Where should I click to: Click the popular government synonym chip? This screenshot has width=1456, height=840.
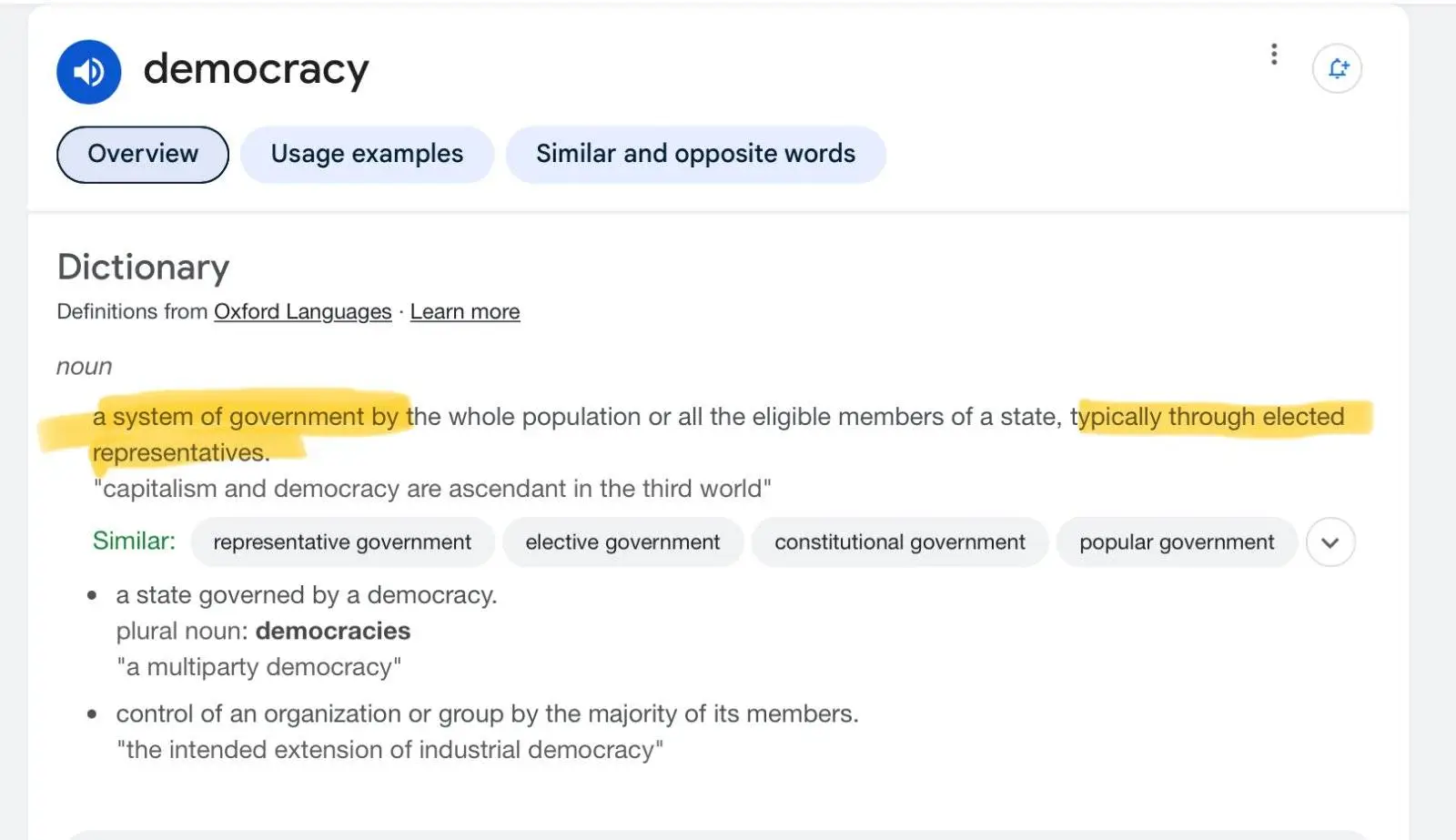(x=1177, y=542)
